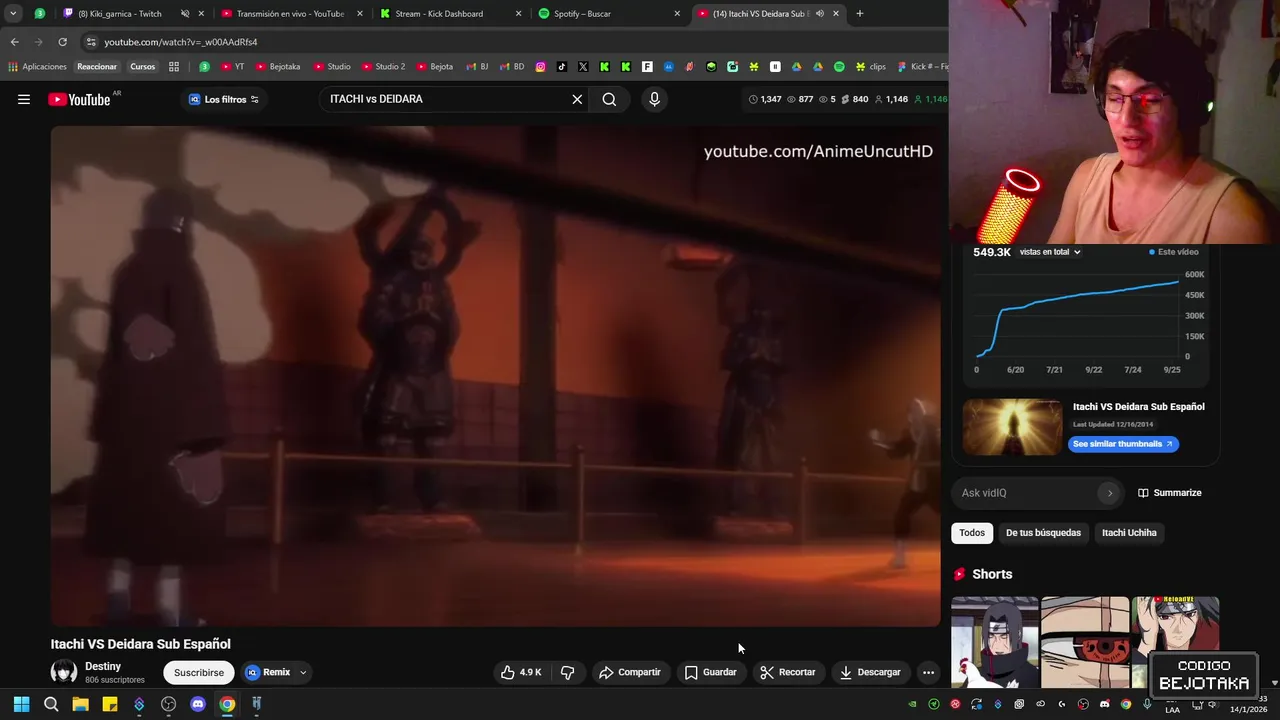Screen dimensions: 1280x720
Task: Click the vidIQ Summarize button
Action: click(1170, 493)
